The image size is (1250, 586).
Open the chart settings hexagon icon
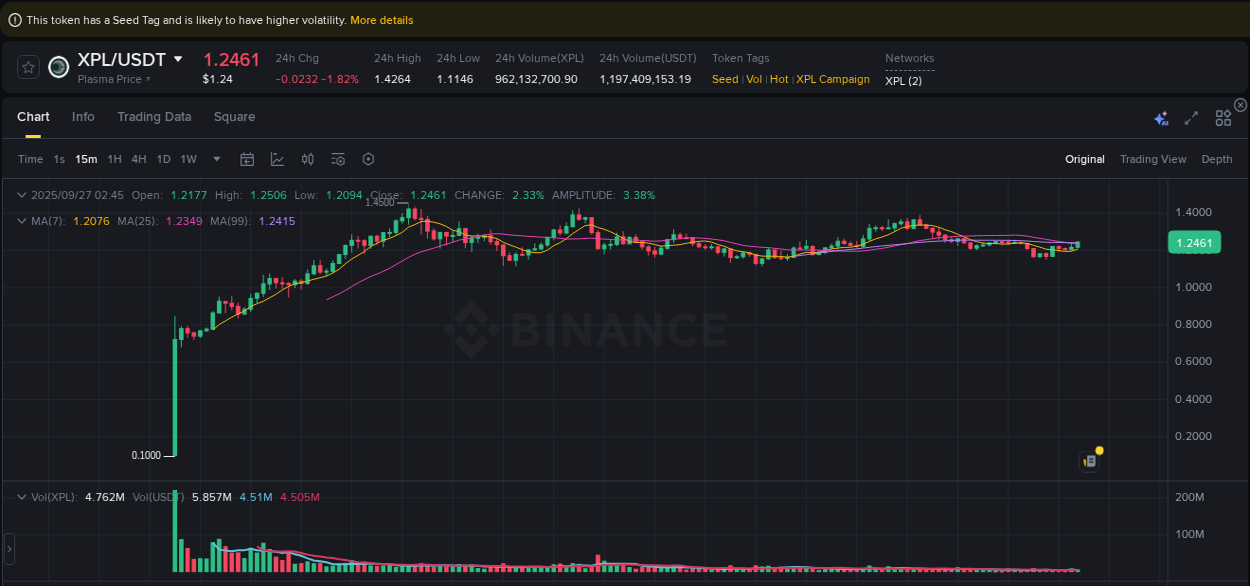pyautogui.click(x=368, y=159)
